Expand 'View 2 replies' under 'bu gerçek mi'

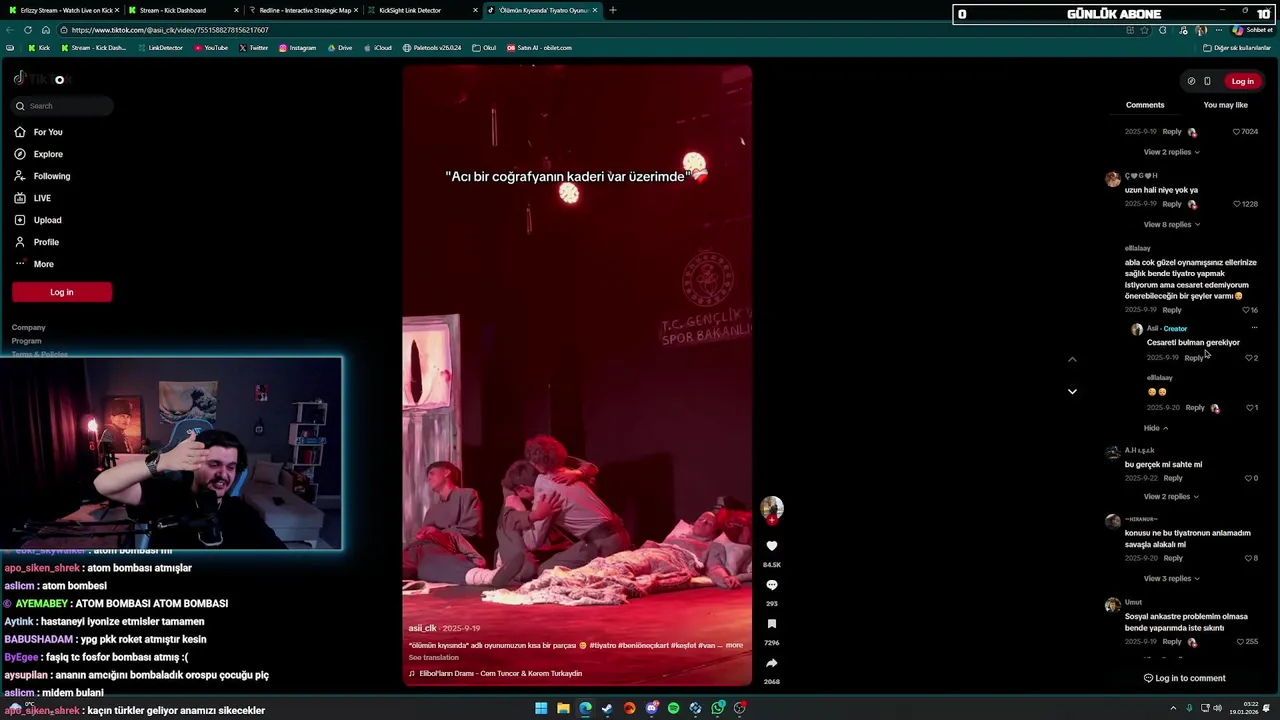tap(1171, 496)
